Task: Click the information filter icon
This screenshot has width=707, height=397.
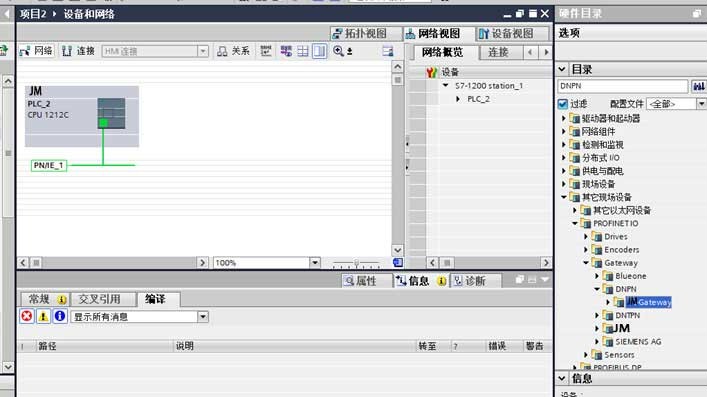Action: point(60,316)
